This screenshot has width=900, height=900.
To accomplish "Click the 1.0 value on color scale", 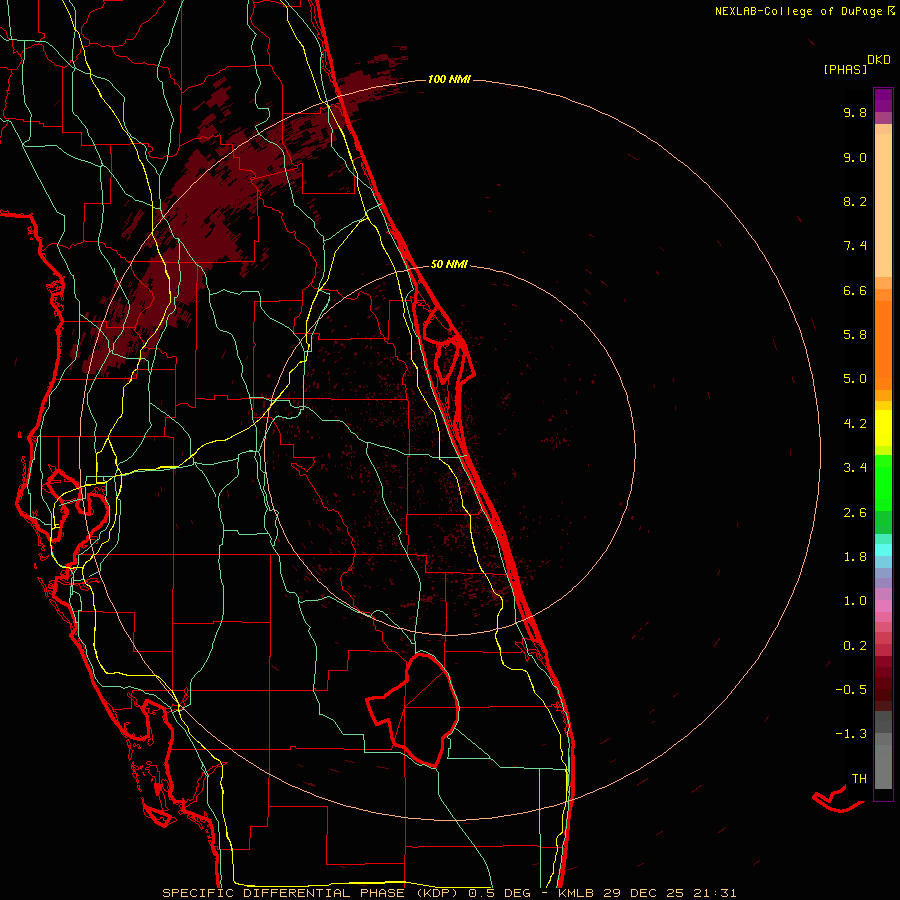I will click(x=855, y=602).
